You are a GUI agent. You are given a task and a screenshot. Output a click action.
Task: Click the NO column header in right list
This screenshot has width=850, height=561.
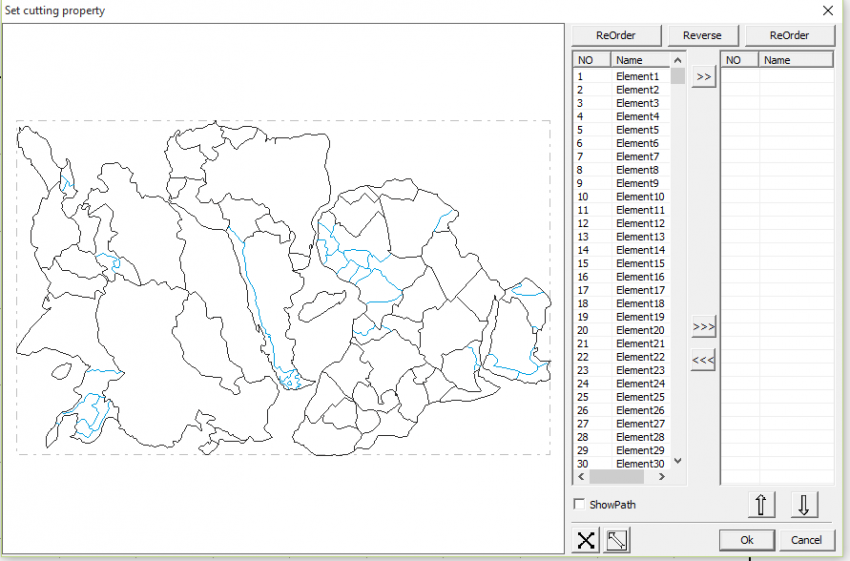pyautogui.click(x=739, y=60)
